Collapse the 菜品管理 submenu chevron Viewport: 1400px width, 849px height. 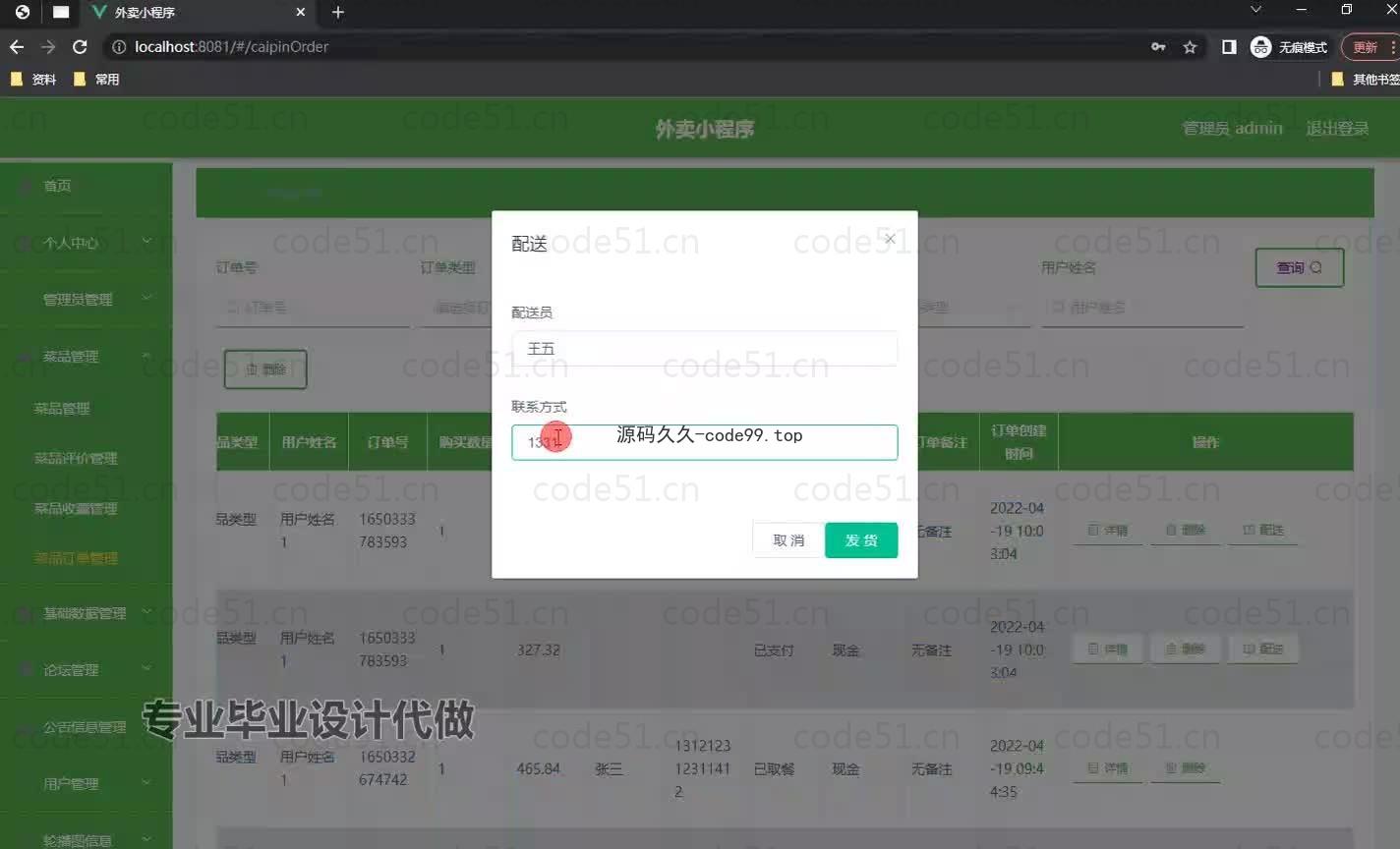click(x=146, y=356)
